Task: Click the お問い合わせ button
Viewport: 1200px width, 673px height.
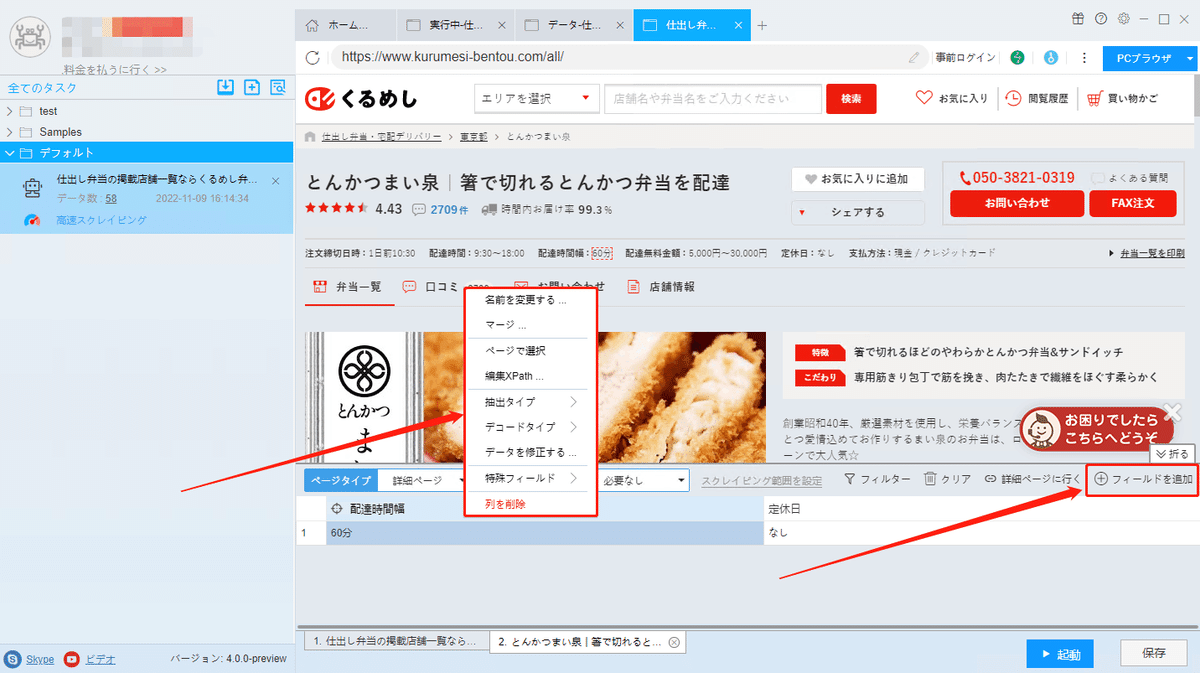Action: point(1017,203)
